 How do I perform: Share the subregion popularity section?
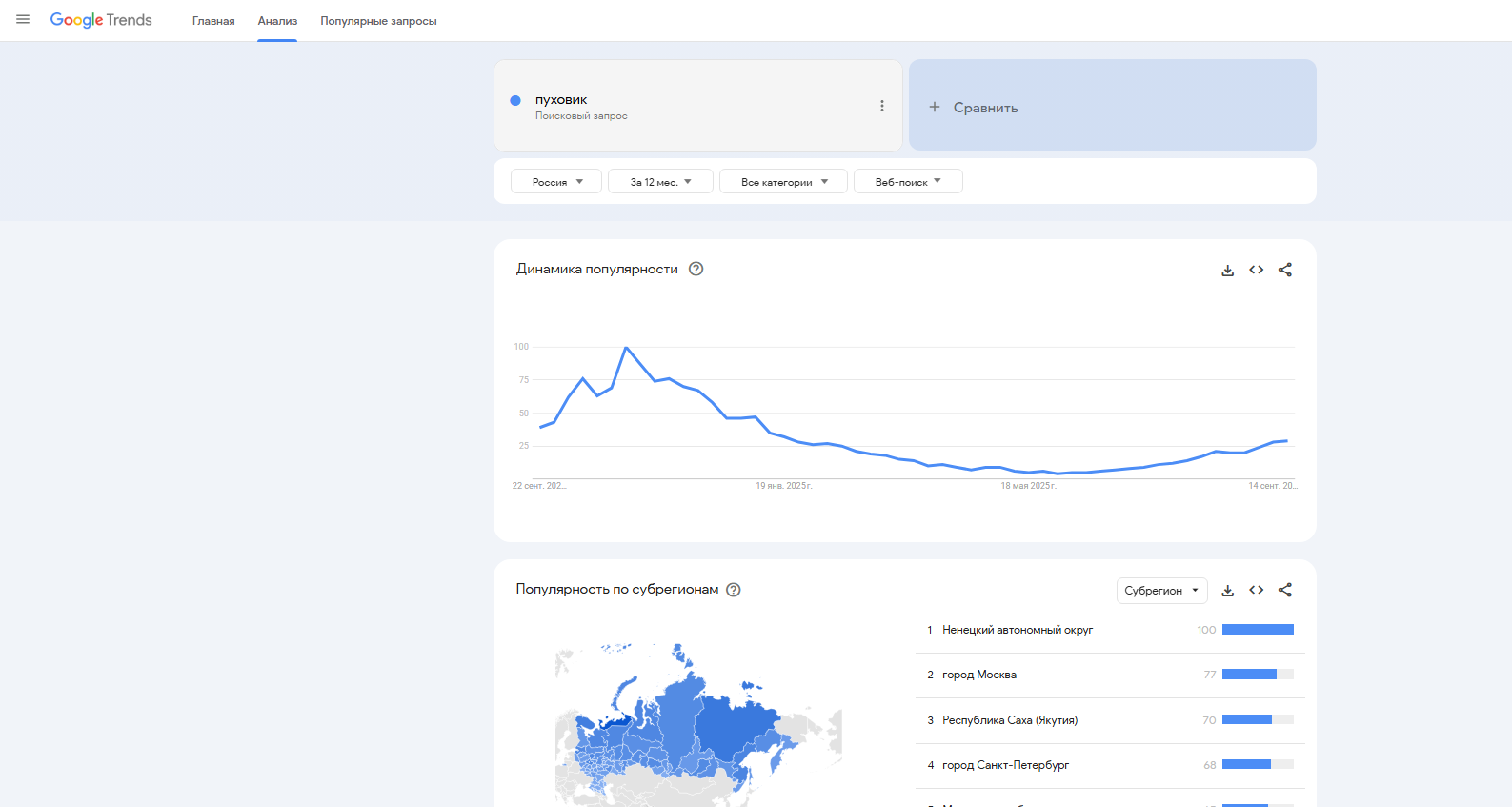(1284, 591)
